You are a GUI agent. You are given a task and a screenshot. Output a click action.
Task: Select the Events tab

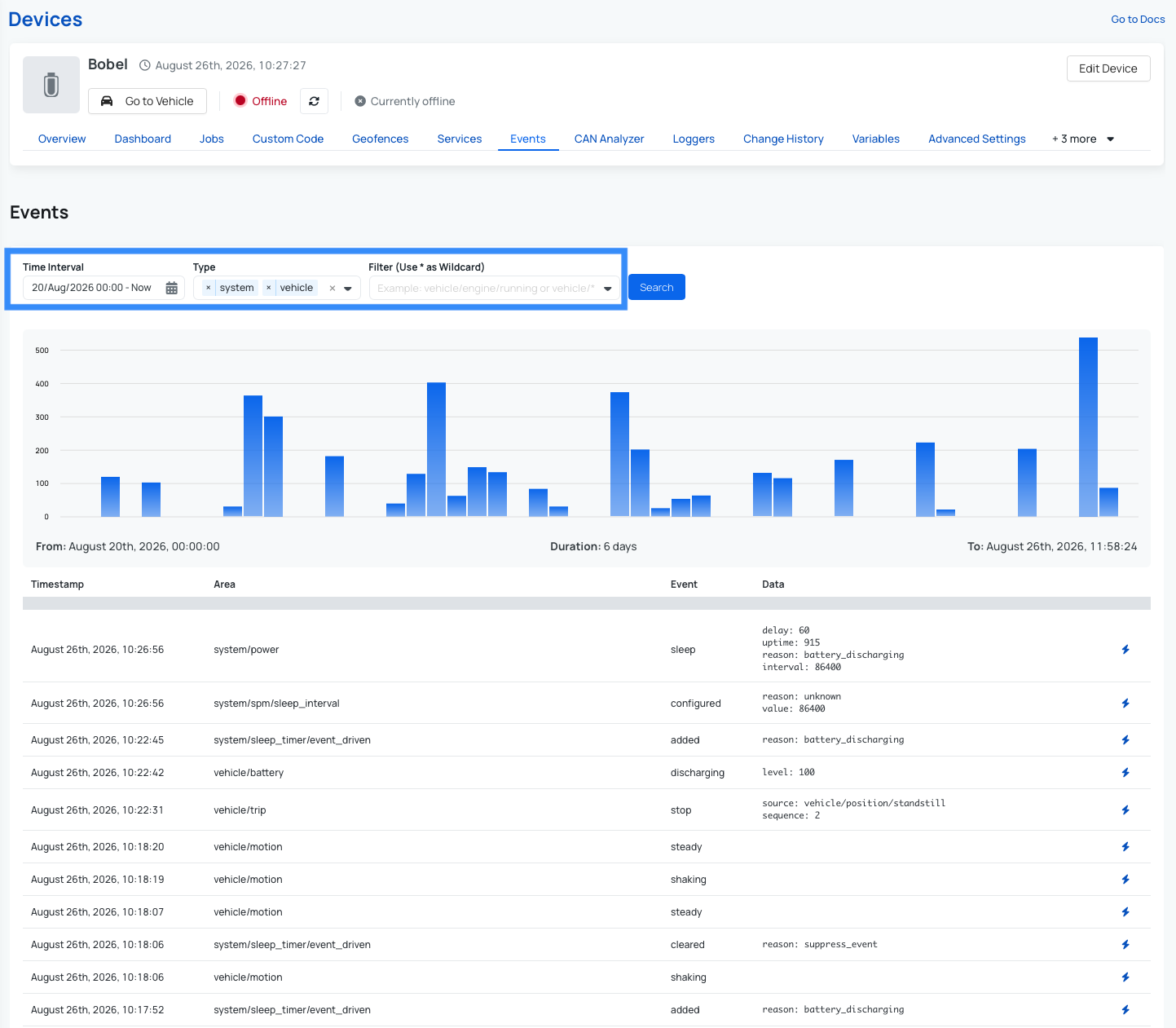(x=528, y=139)
